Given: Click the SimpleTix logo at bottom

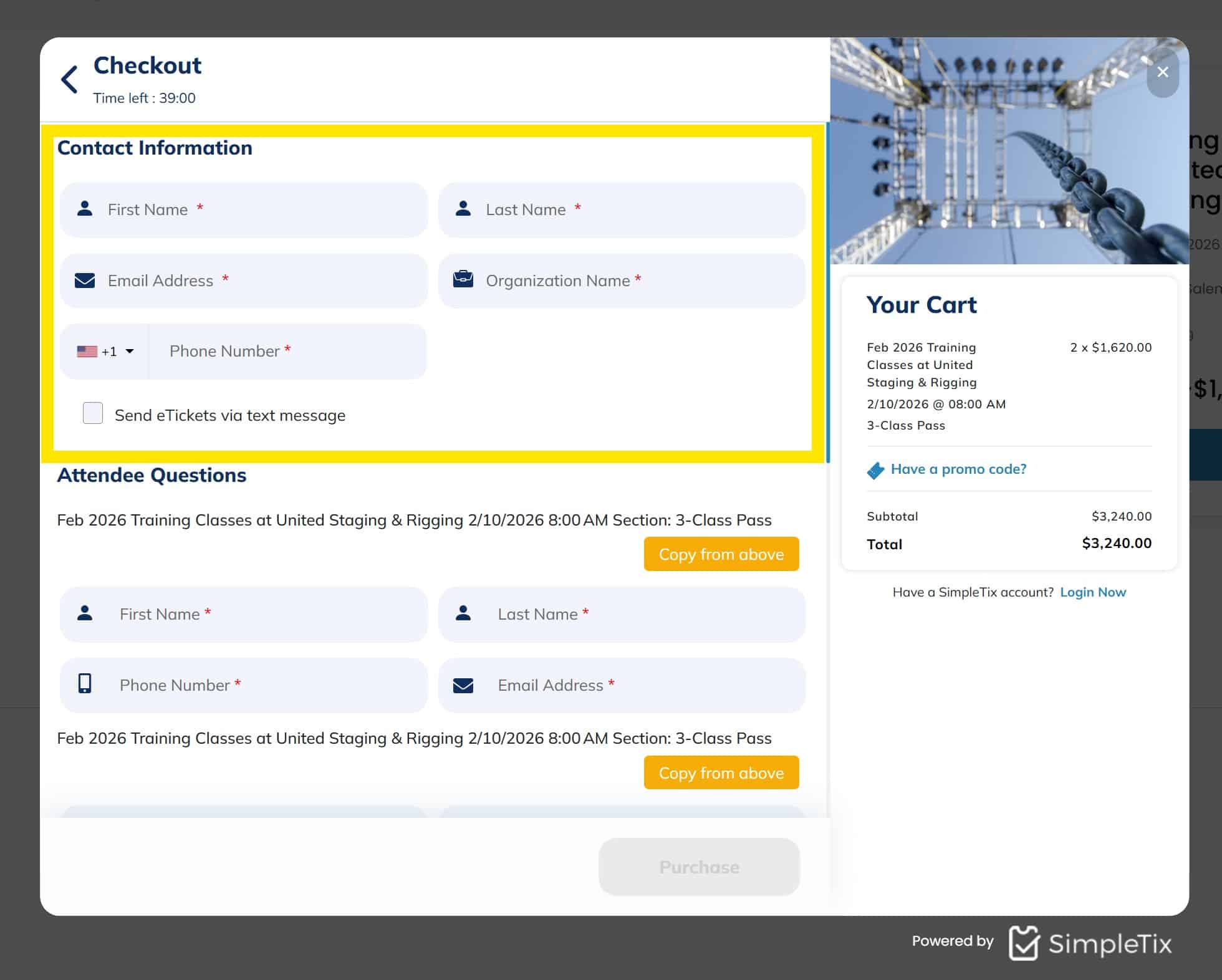Looking at the screenshot, I should point(1090,943).
